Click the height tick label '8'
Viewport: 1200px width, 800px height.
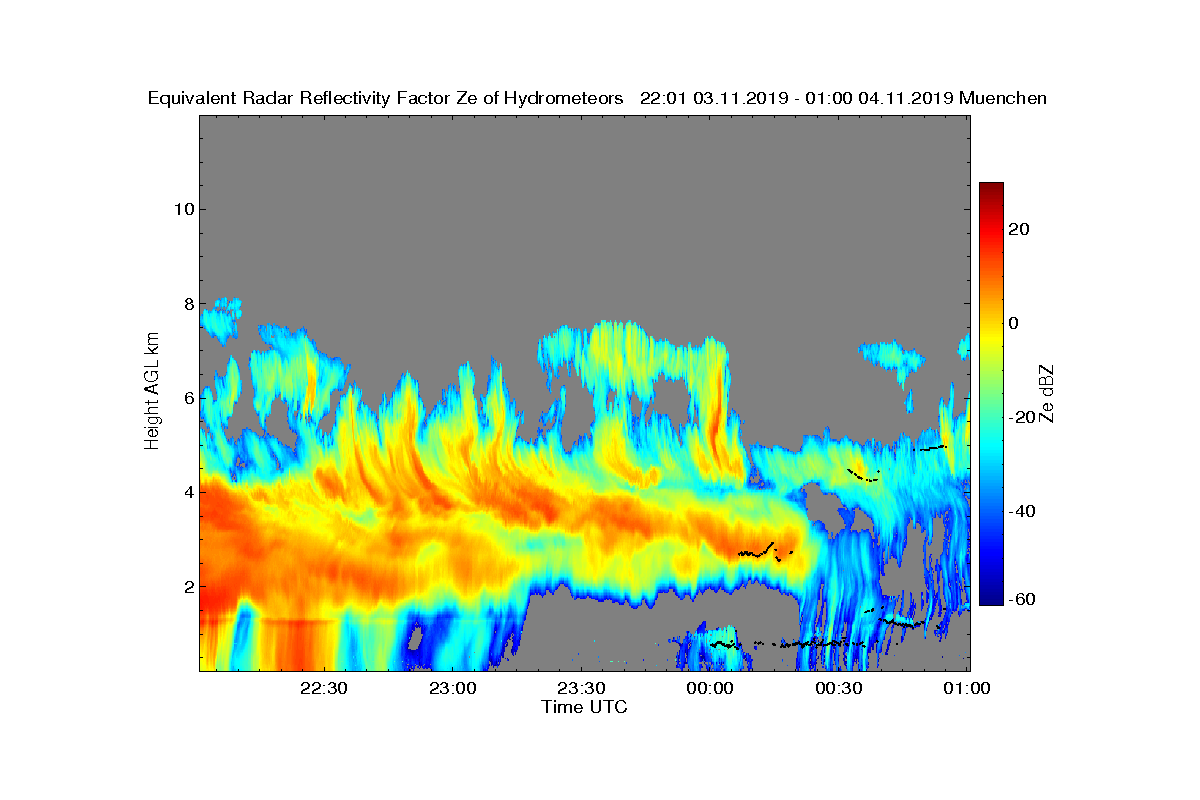[x=187, y=303]
